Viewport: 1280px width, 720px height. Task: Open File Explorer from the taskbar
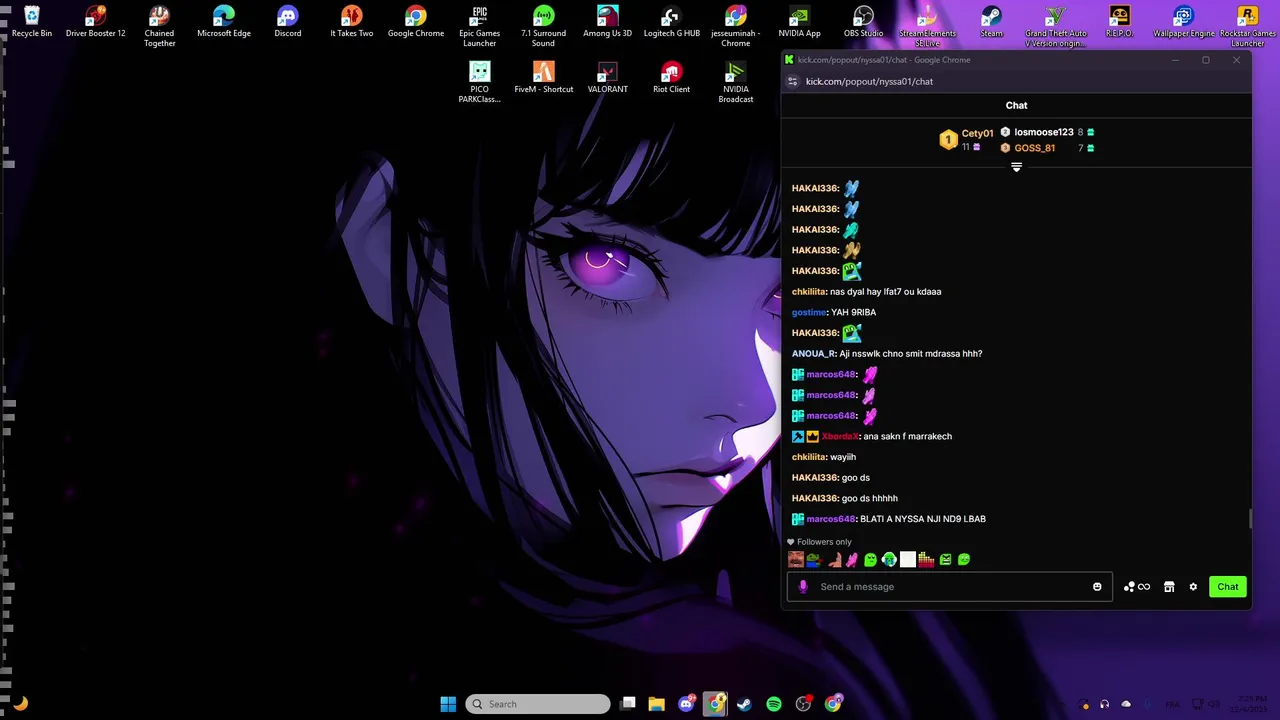tap(656, 704)
